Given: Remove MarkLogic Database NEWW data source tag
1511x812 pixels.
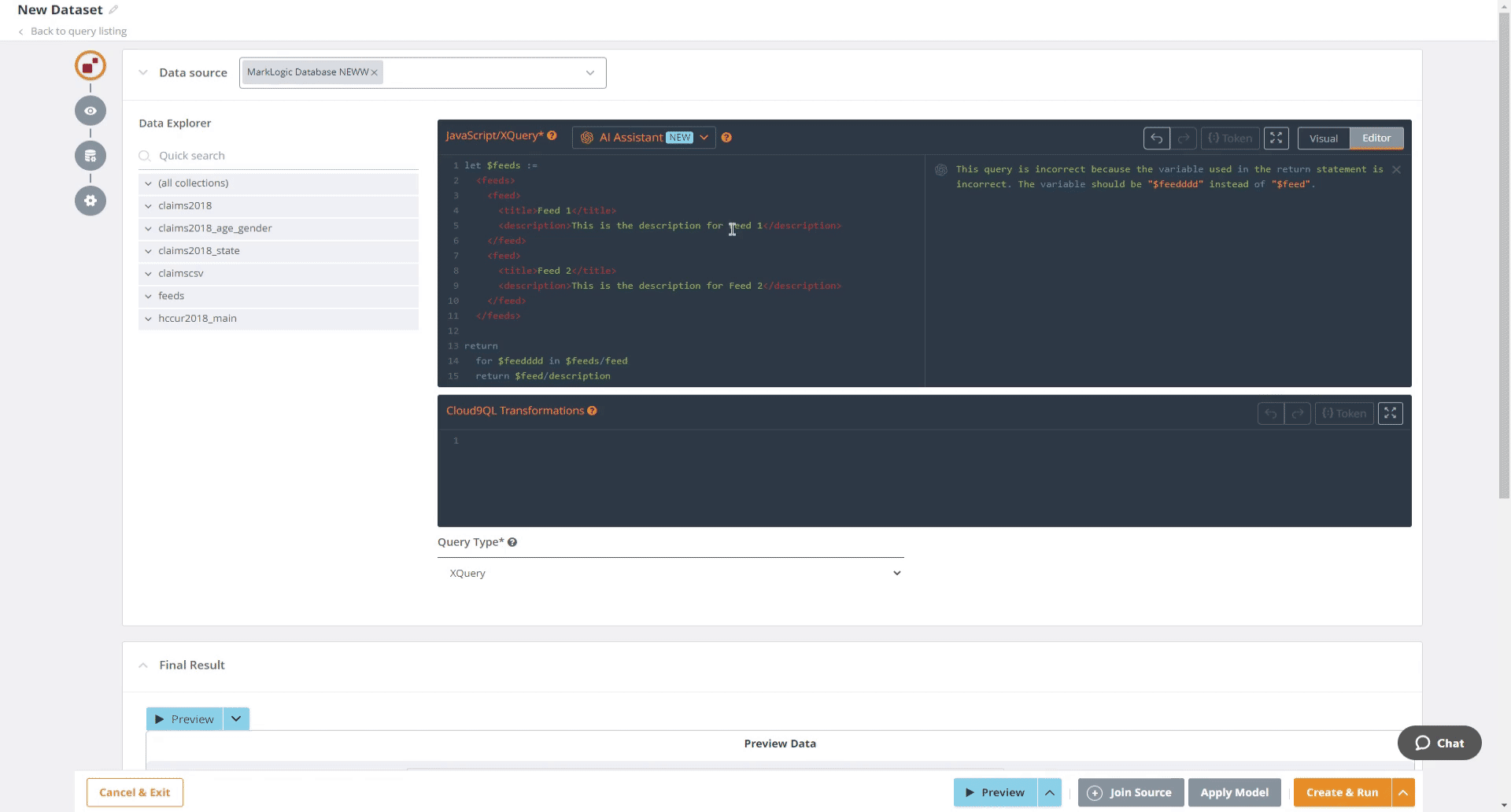Looking at the screenshot, I should 375,72.
